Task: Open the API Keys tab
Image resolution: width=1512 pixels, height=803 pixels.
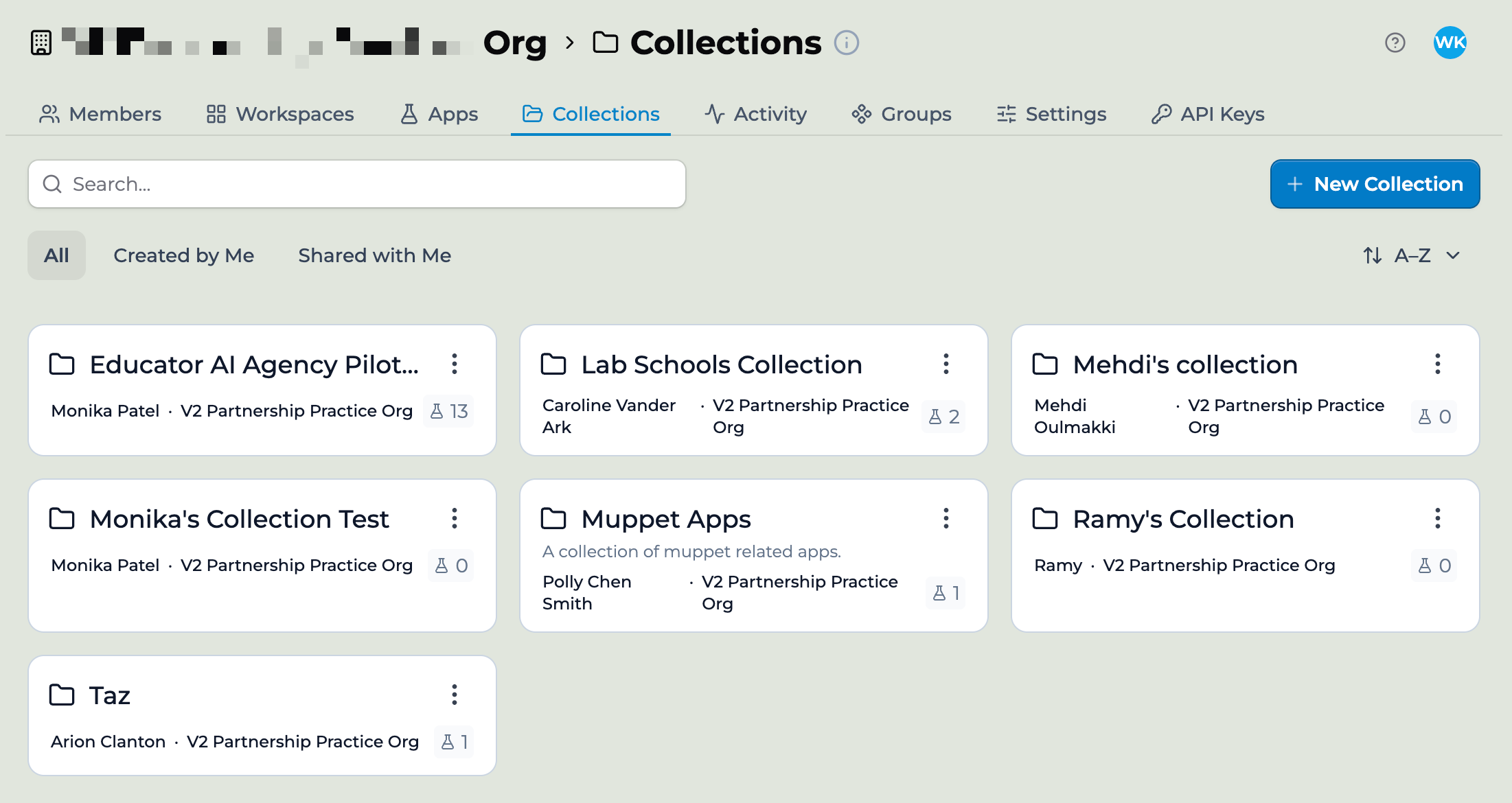Action: (1208, 114)
